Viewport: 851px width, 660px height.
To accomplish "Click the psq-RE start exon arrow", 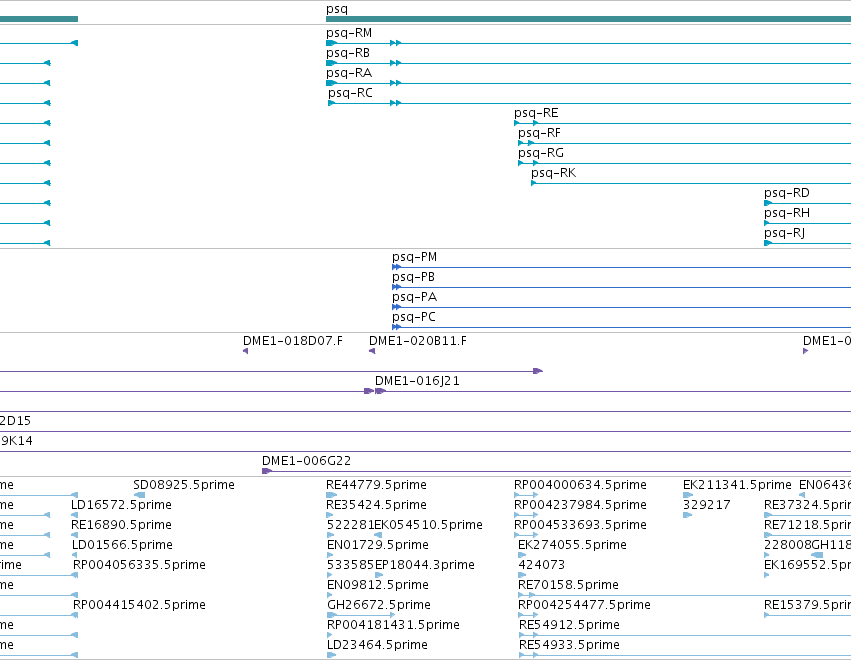I will click(517, 123).
